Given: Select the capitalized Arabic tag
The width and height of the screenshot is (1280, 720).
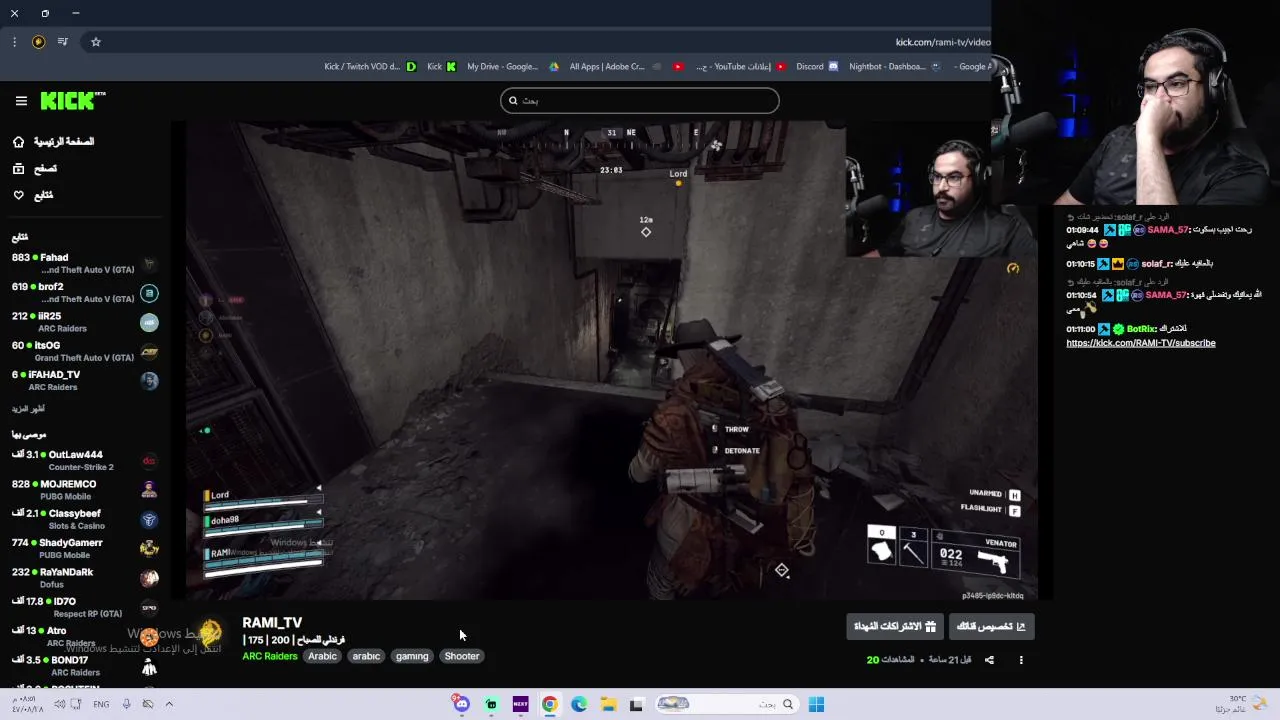Looking at the screenshot, I should (x=322, y=656).
